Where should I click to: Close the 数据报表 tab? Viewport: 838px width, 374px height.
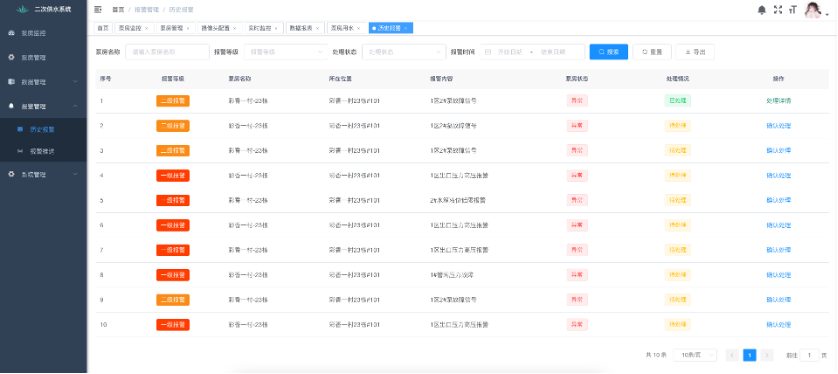click(x=317, y=28)
